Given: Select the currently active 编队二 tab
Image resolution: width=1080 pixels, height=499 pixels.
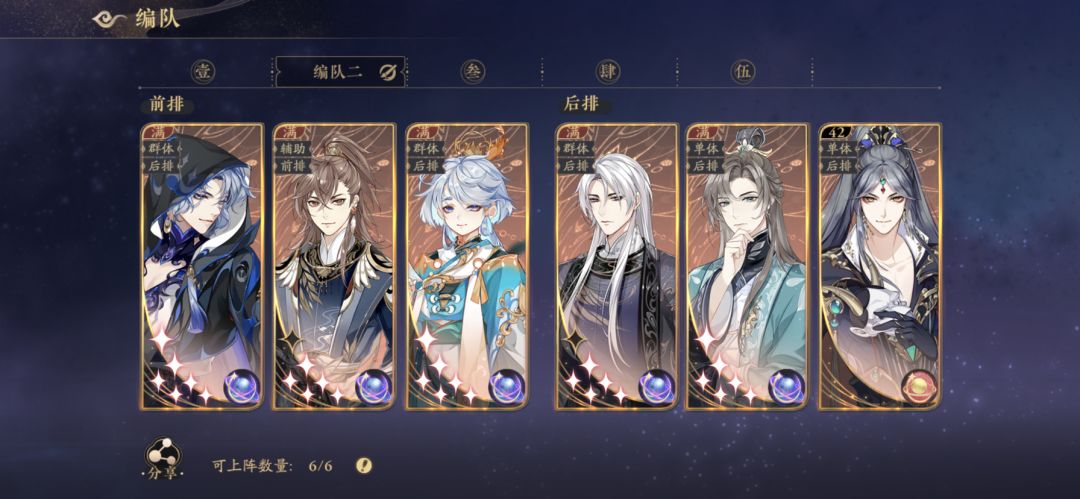Looking at the screenshot, I should coord(340,72).
